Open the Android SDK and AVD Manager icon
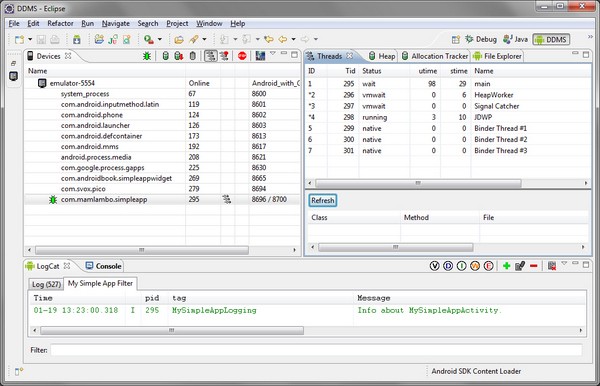600x386 pixels. point(77,39)
